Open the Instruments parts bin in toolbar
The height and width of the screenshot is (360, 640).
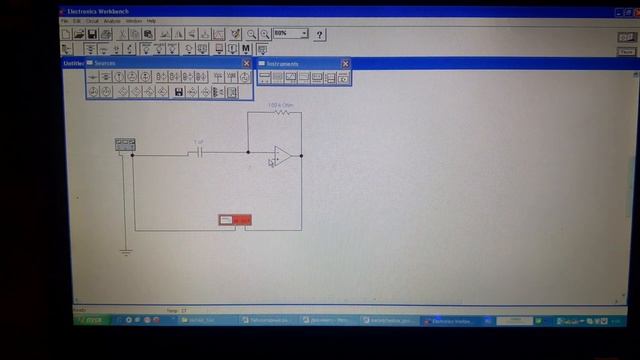pos(262,49)
